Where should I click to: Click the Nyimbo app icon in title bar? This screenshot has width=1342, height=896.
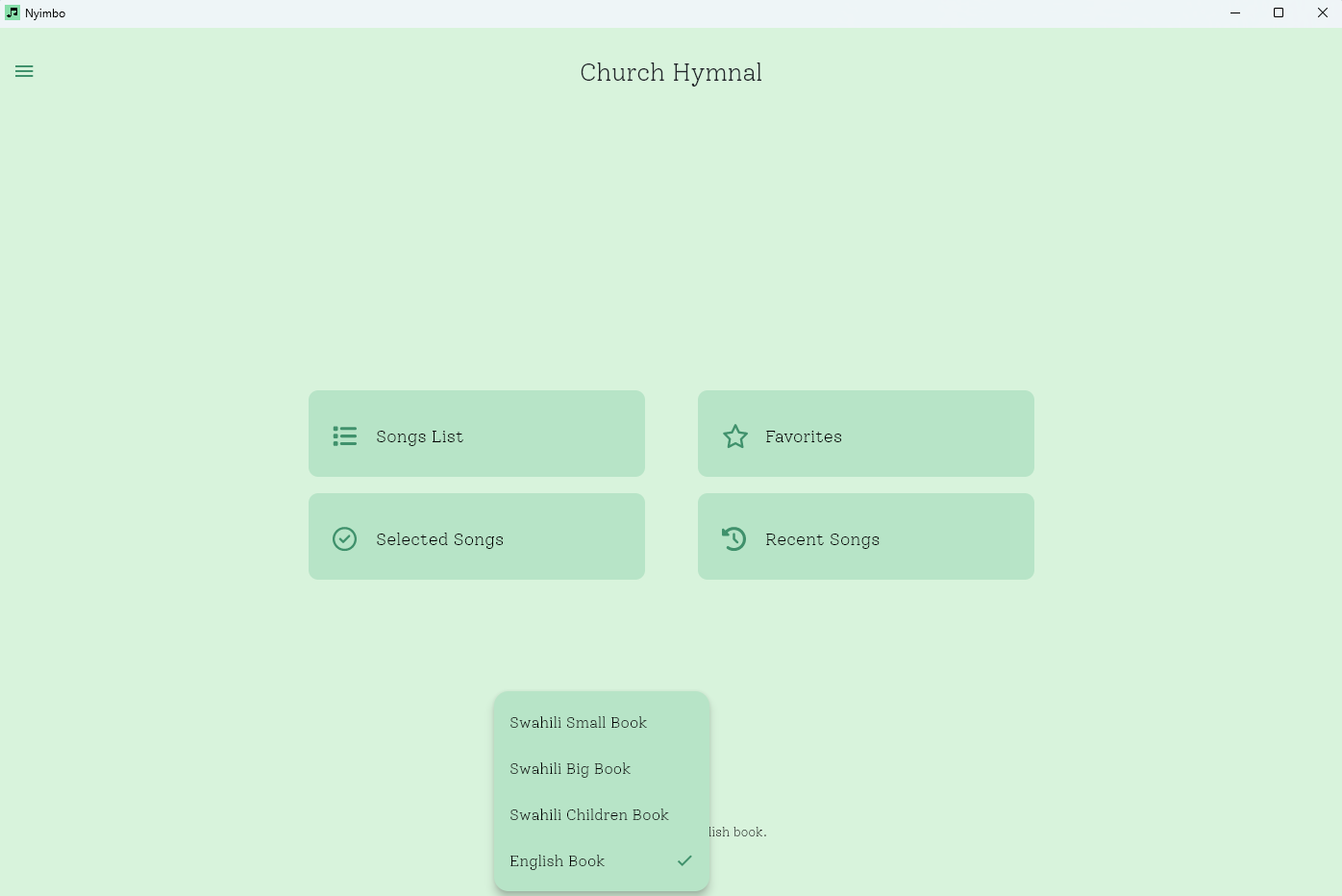tap(12, 13)
